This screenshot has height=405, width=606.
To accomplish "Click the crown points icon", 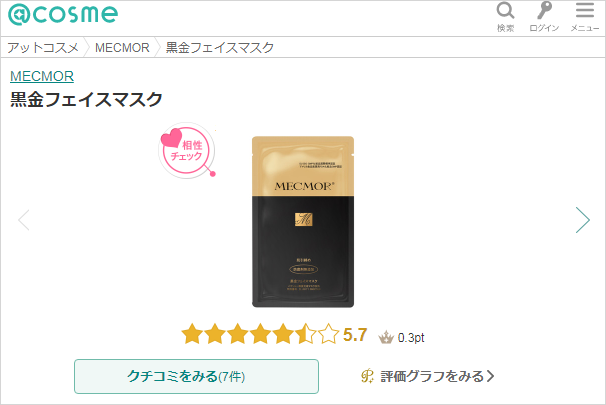I will point(386,338).
